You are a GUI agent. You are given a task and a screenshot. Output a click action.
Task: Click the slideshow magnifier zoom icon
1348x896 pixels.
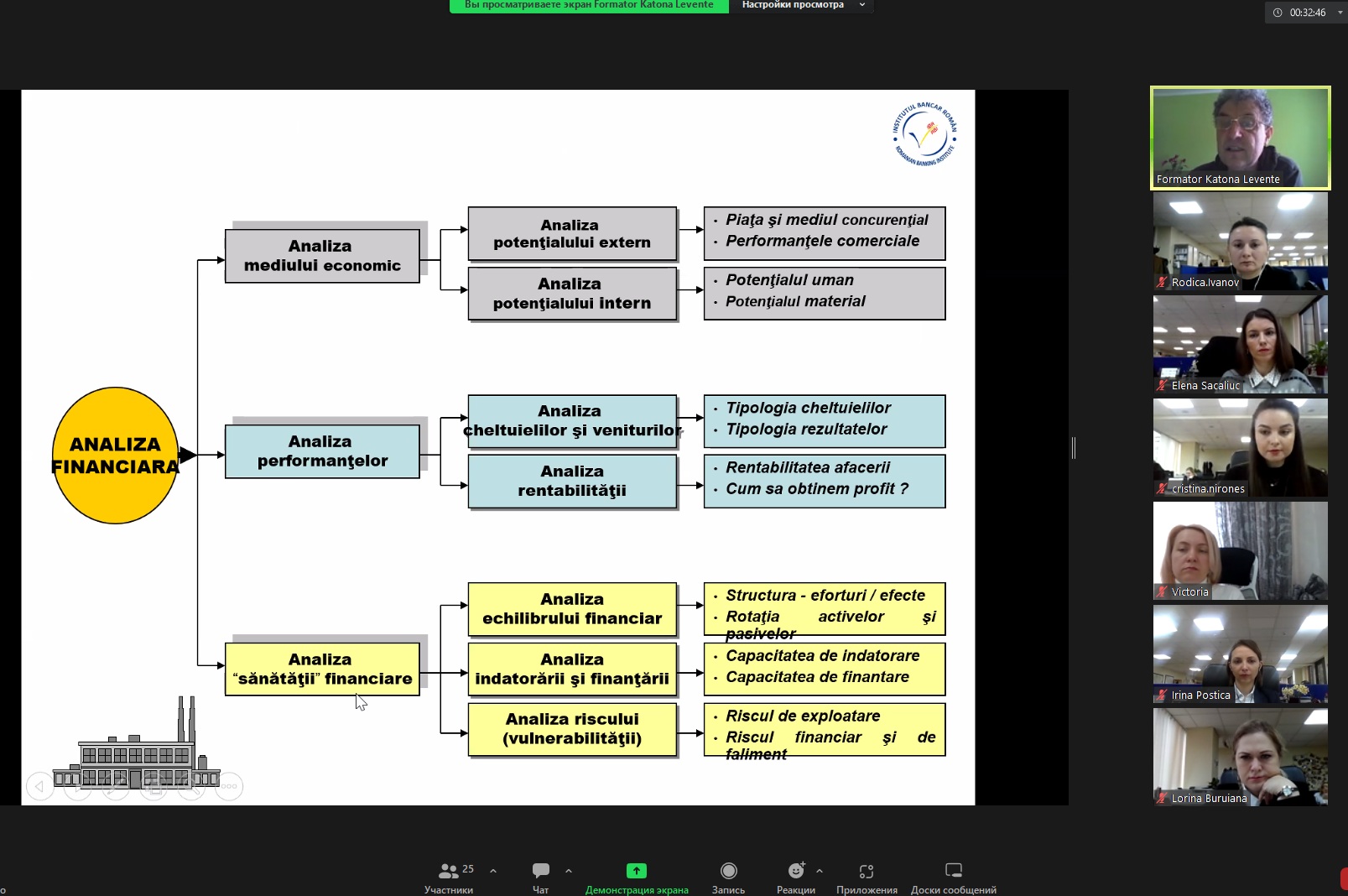tap(192, 786)
